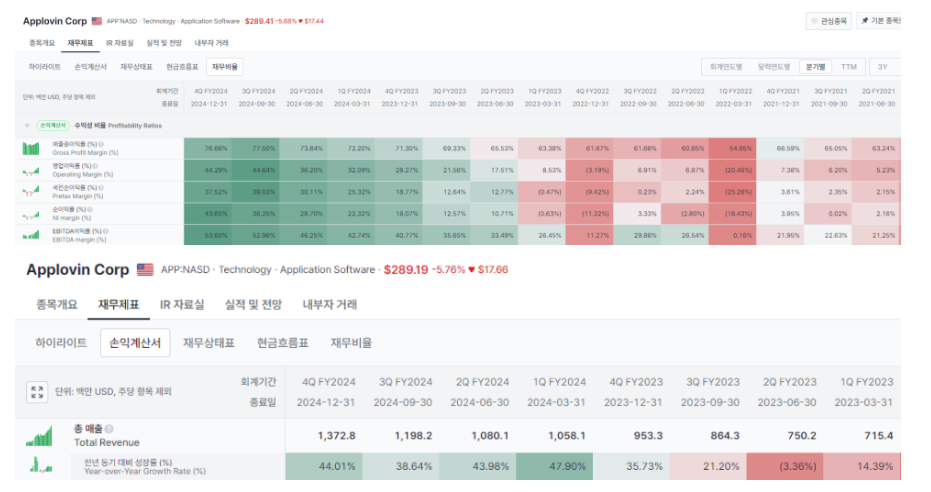The image size is (931, 492).
Task: Select 재무비율 sub-tab in the $289.19 panel
Action: tap(352, 343)
